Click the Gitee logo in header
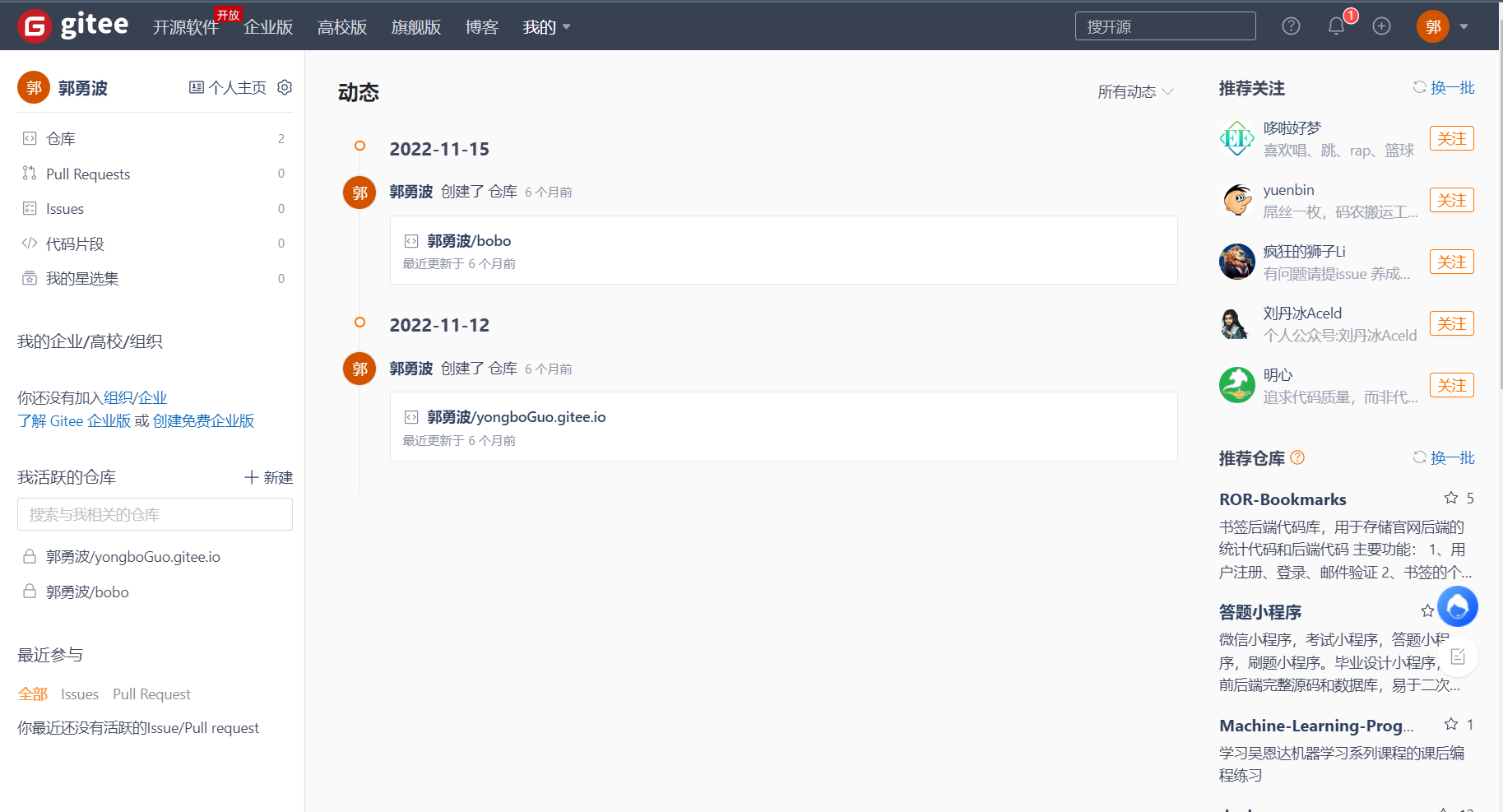This screenshot has height=812, width=1503. [73, 26]
